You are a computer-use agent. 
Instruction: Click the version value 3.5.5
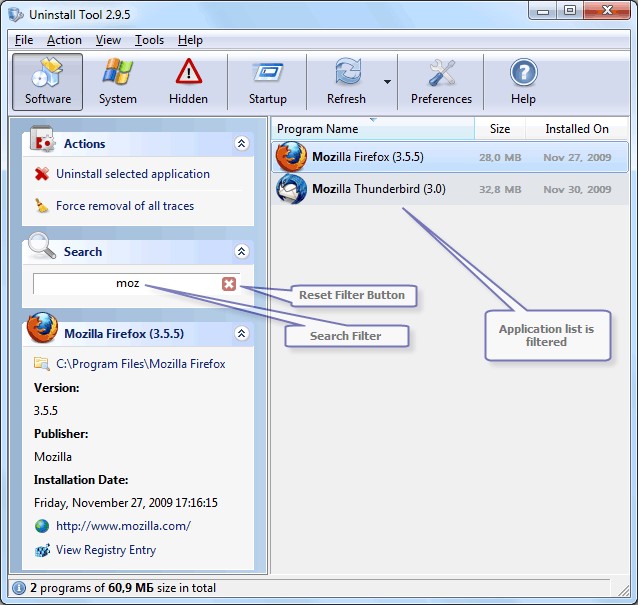[x=46, y=411]
